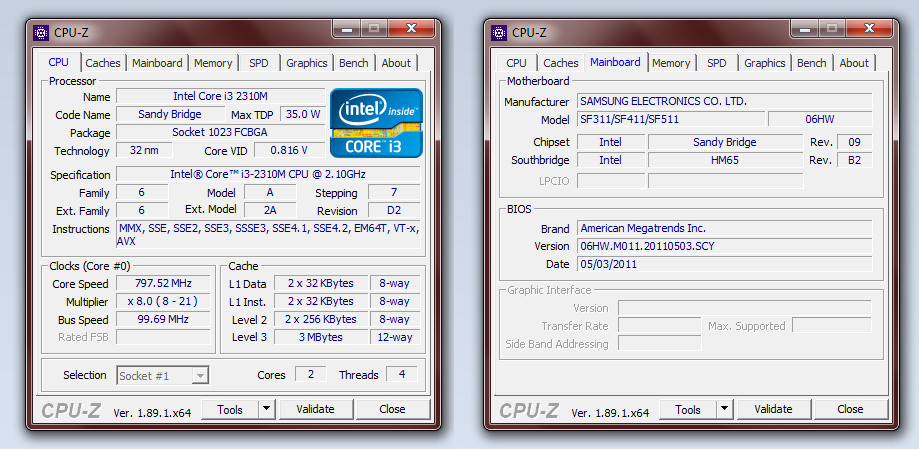The height and width of the screenshot is (449, 919).
Task: Click Southbridge value HM65
Action: [725, 160]
